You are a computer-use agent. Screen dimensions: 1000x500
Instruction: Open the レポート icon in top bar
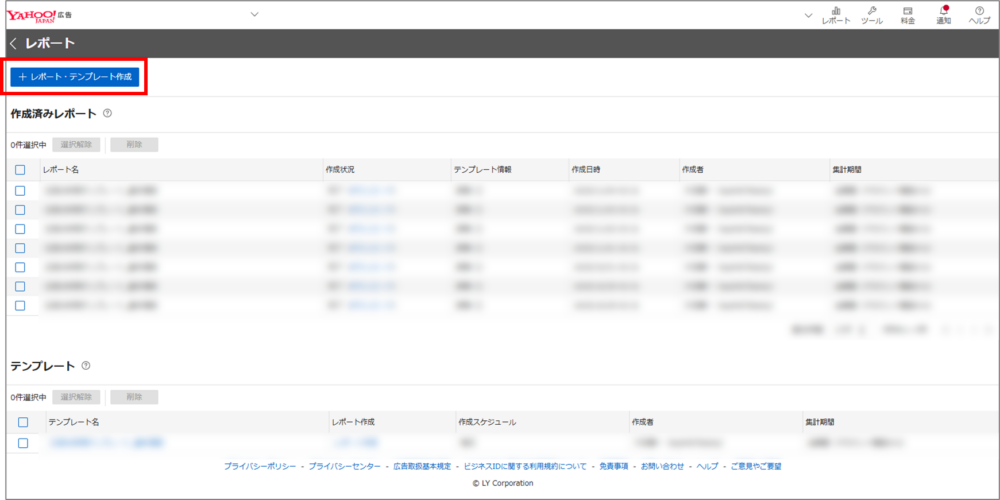[x=835, y=14]
